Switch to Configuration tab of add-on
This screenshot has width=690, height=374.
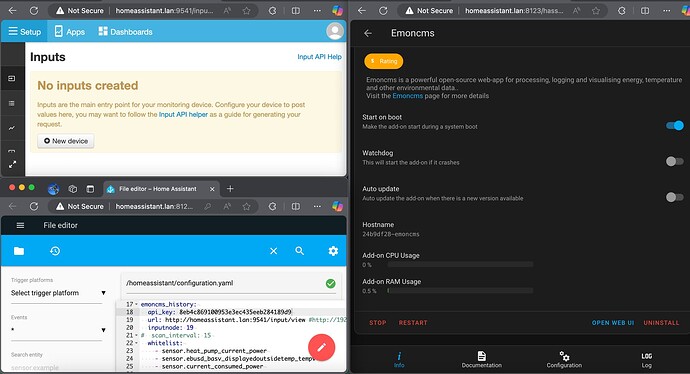(x=564, y=359)
